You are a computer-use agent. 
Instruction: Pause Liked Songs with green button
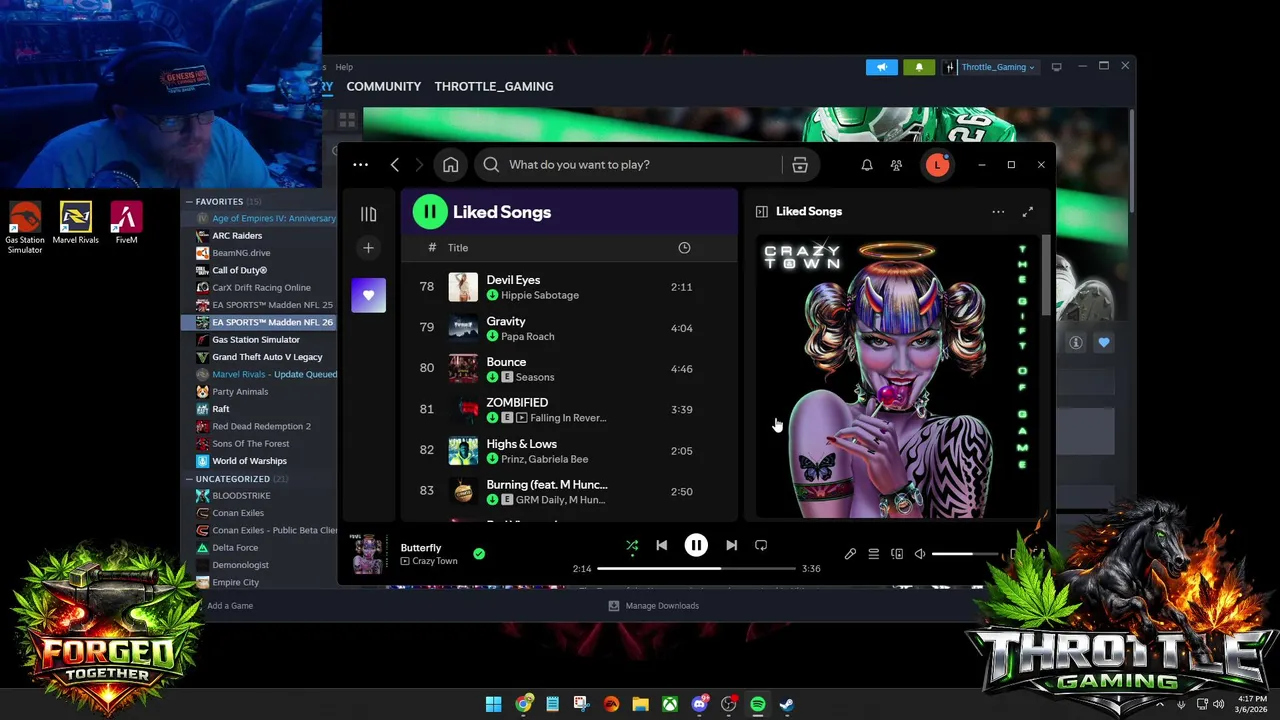pyautogui.click(x=430, y=211)
